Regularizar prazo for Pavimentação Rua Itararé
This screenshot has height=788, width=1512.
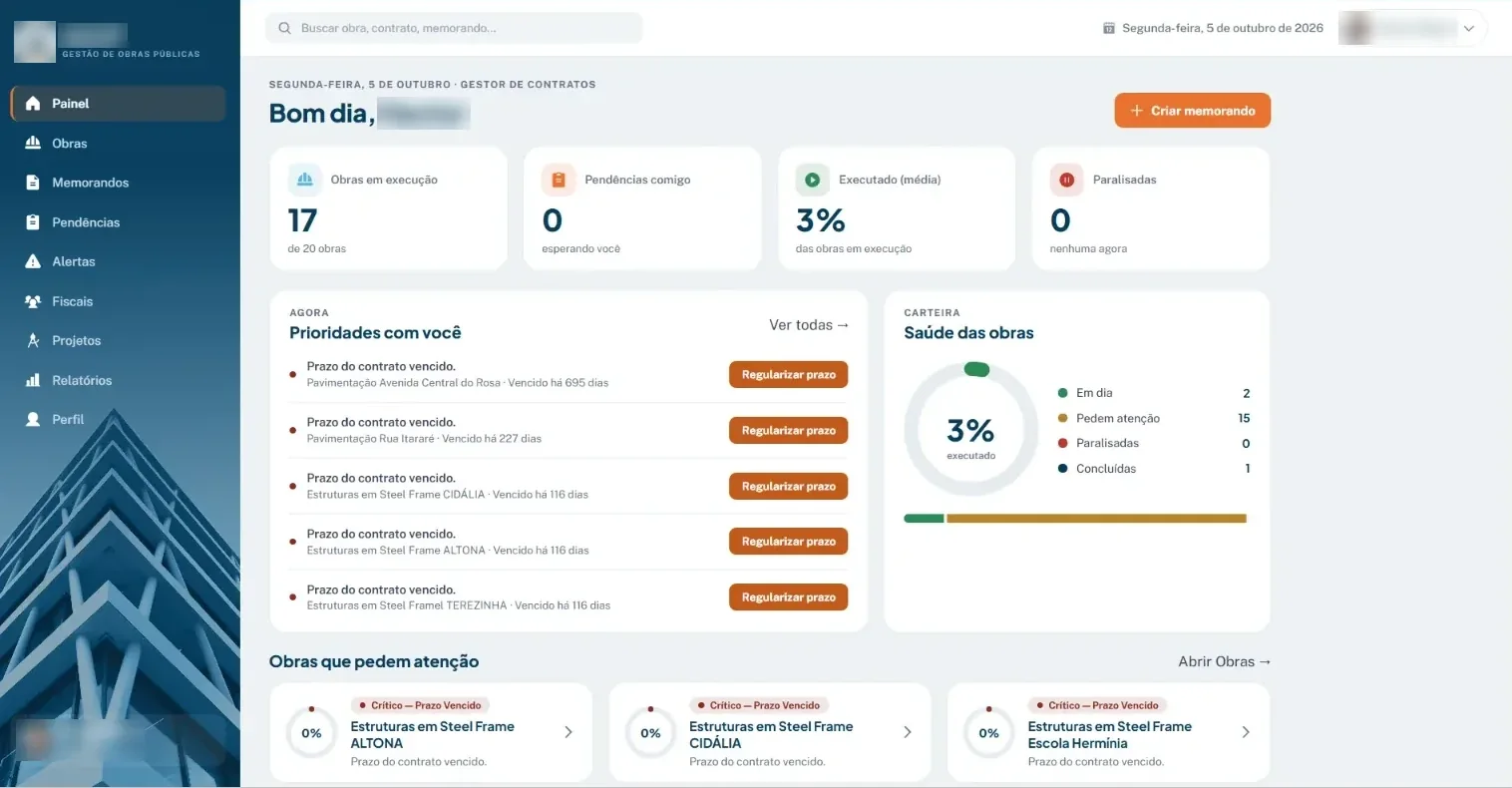coord(789,431)
